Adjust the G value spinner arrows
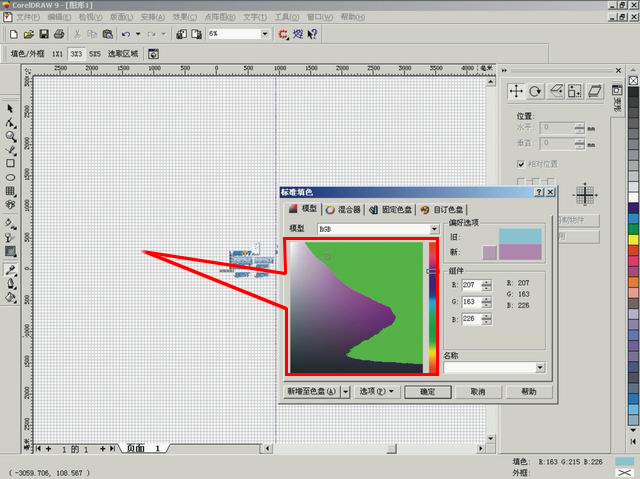The image size is (640, 479). [486, 302]
